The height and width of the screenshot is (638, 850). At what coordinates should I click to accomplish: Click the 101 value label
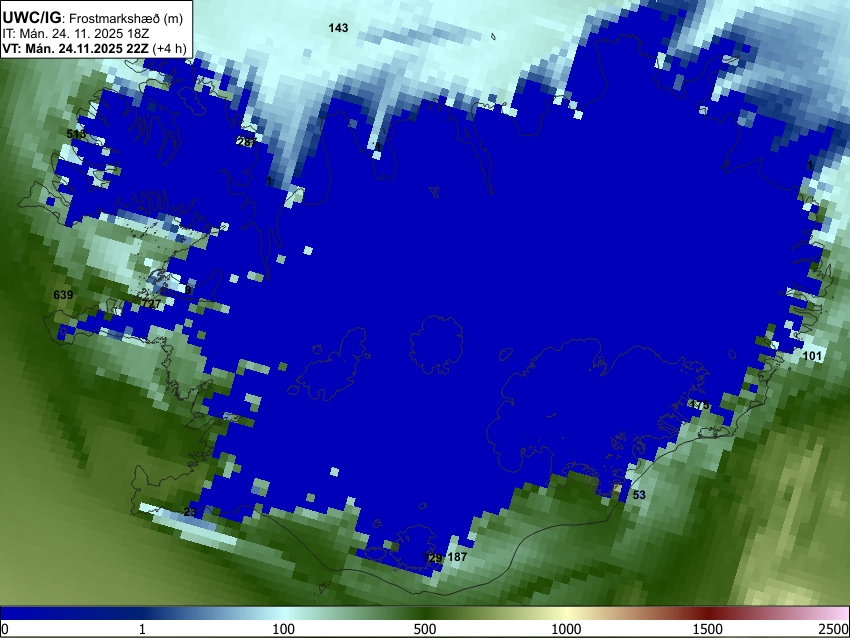[x=812, y=356]
